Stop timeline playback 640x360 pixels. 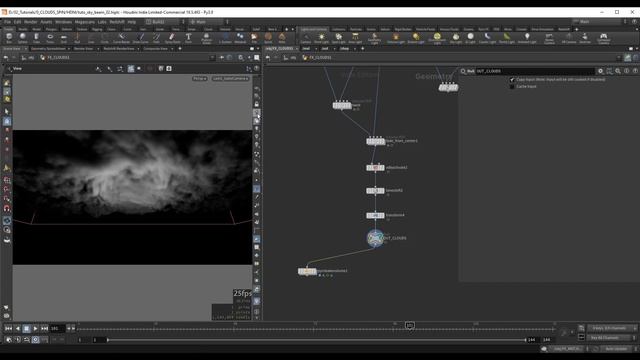27,328
